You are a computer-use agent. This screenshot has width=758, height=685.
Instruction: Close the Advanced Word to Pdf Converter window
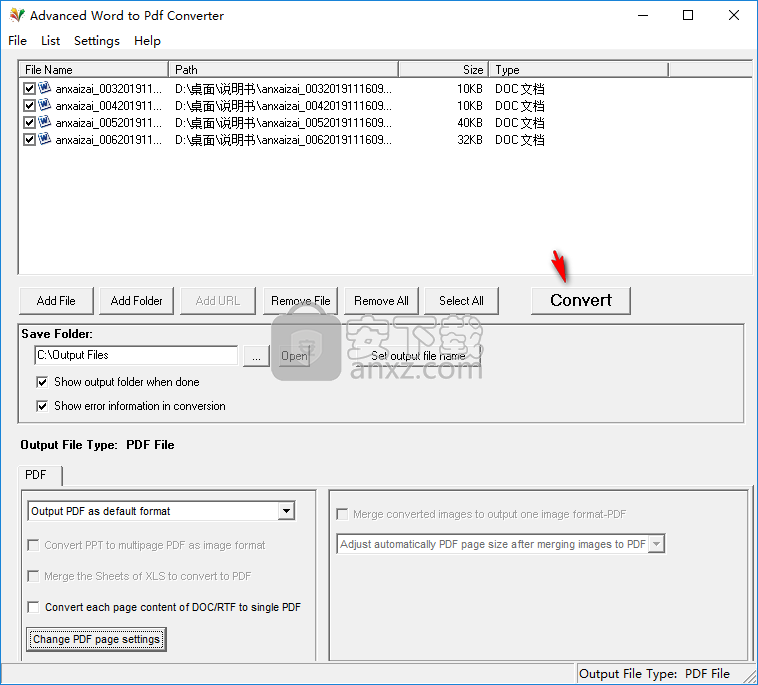point(734,15)
